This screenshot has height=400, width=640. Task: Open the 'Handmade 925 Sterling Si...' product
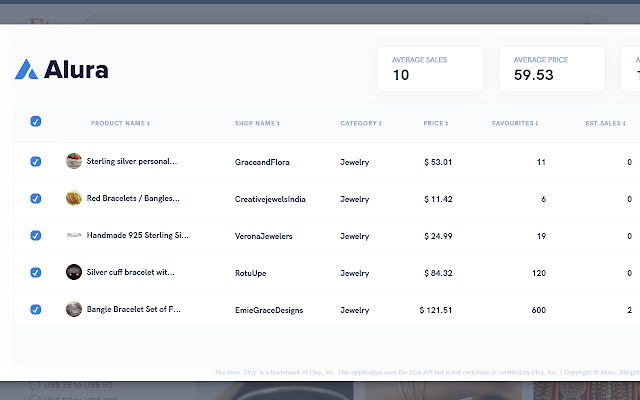138,236
